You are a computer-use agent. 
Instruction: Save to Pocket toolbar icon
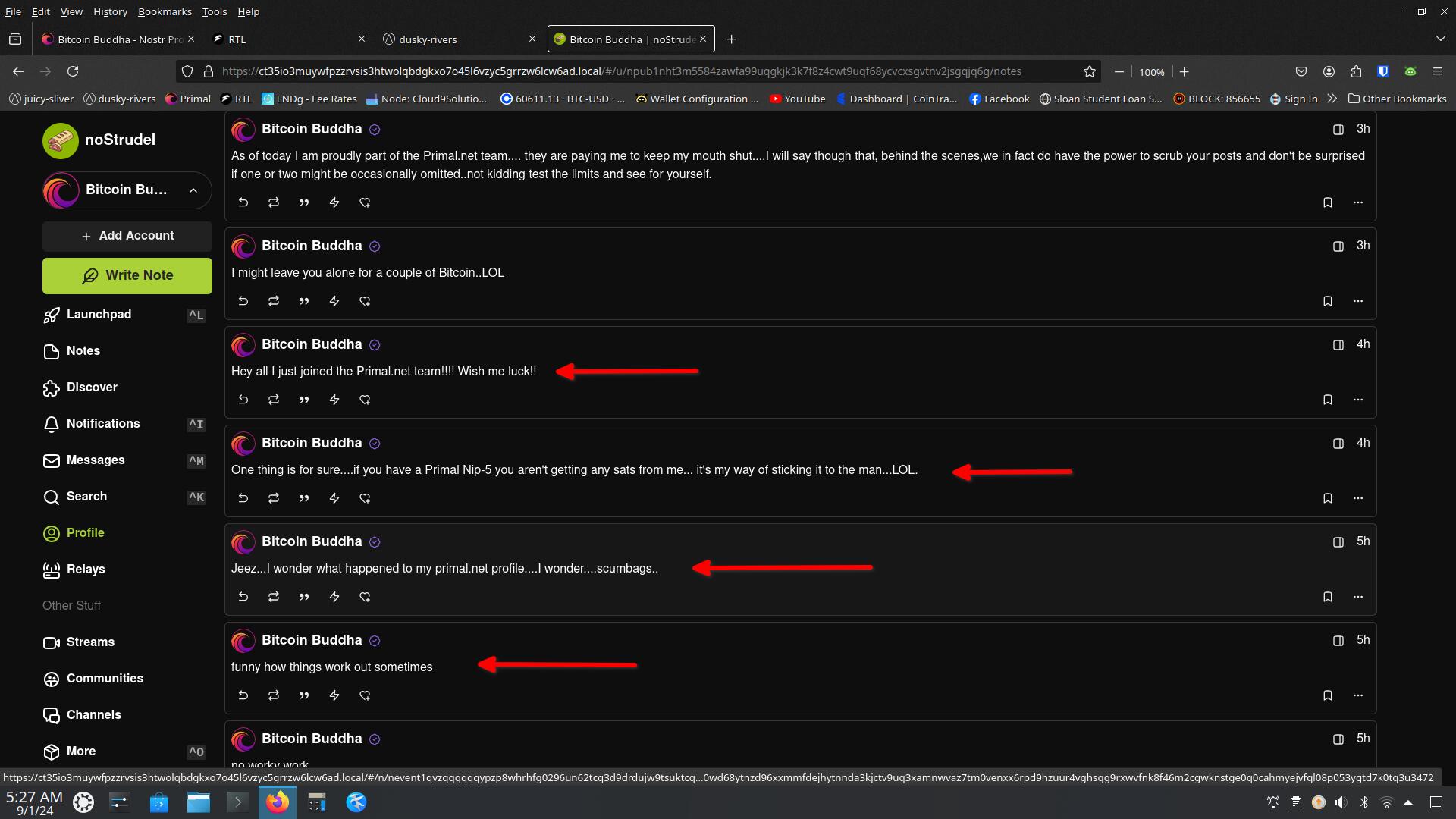[1301, 71]
